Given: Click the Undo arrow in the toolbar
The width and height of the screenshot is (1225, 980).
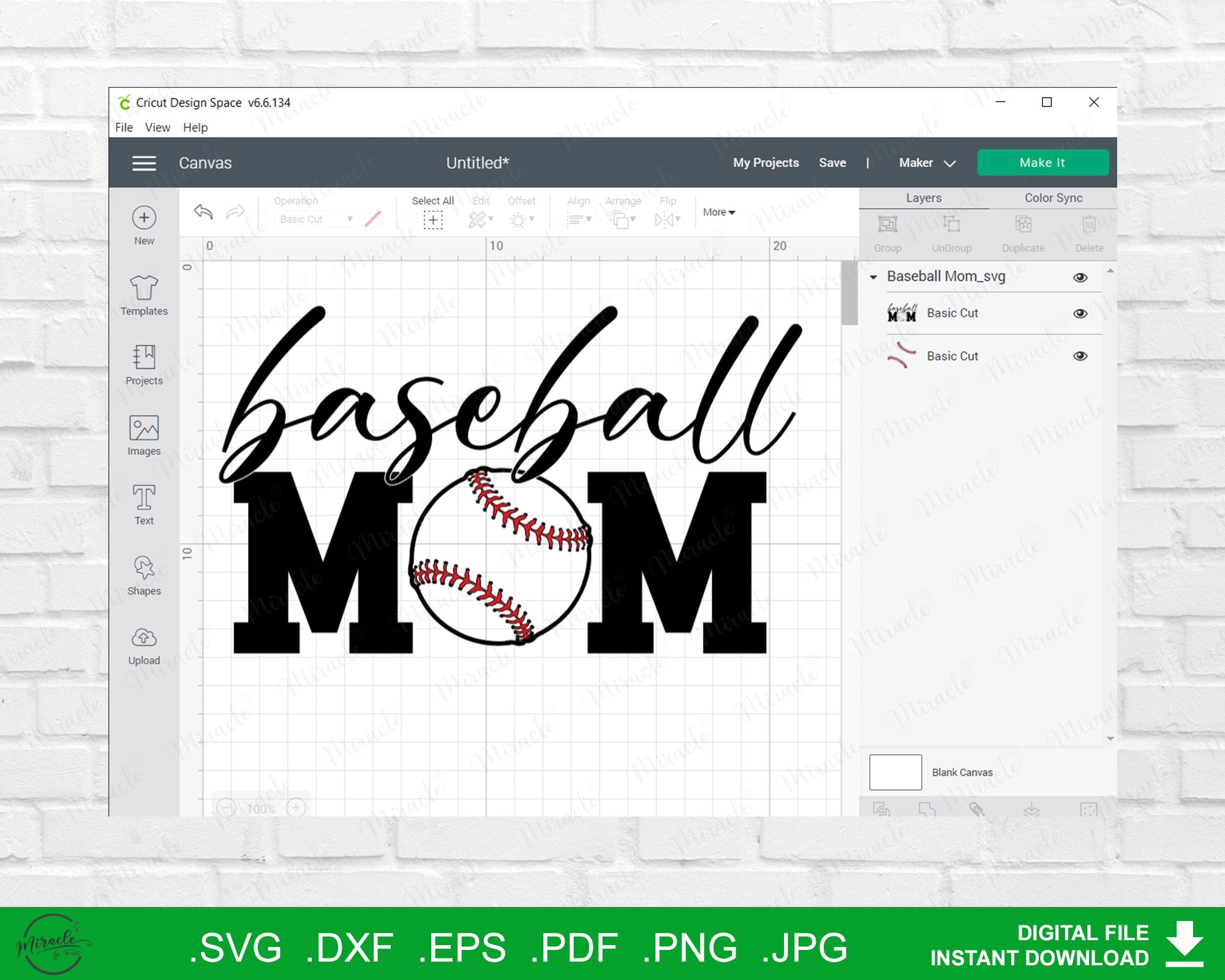Looking at the screenshot, I should 202,213.
